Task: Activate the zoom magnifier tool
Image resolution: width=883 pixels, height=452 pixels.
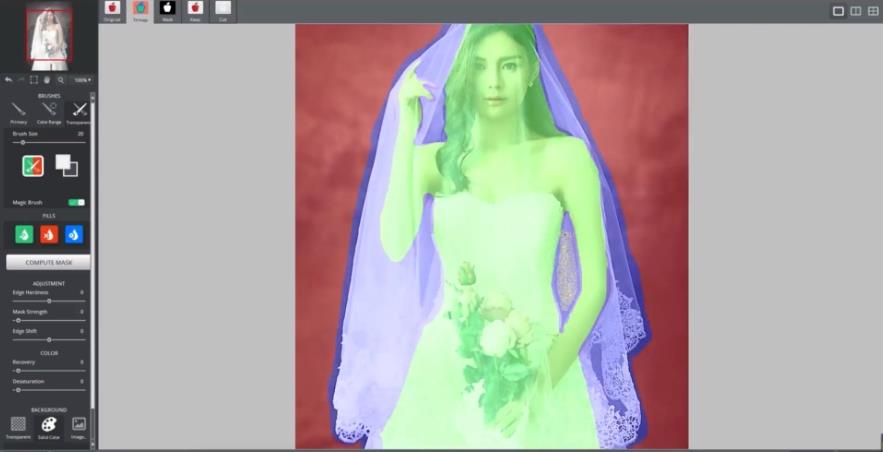Action: point(60,79)
